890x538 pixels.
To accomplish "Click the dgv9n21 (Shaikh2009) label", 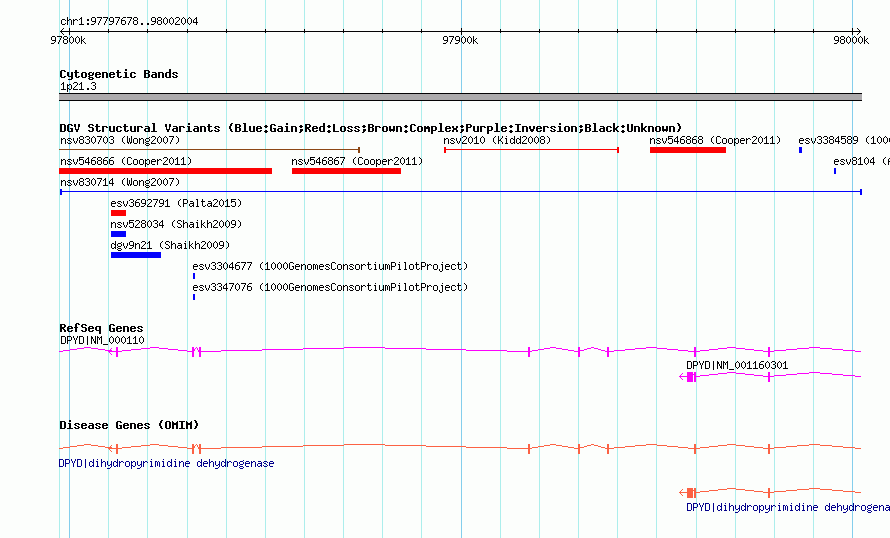I will (x=170, y=245).
